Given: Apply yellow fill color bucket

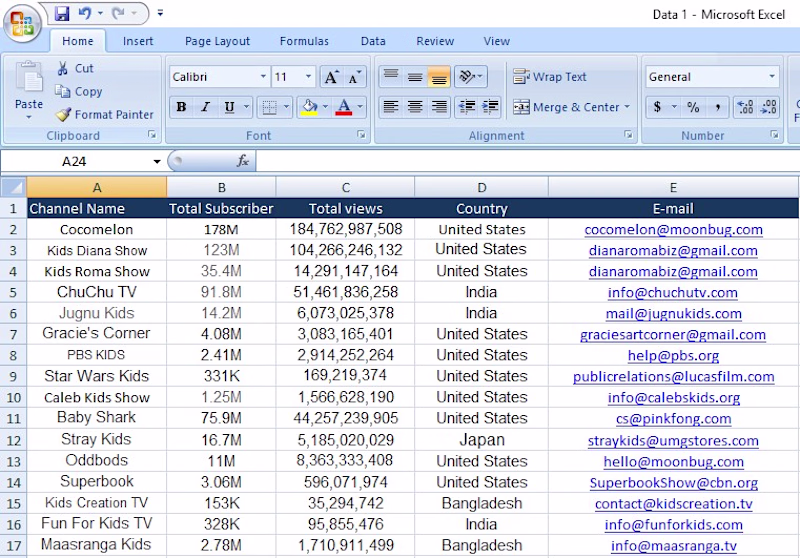Looking at the screenshot, I should (x=309, y=107).
